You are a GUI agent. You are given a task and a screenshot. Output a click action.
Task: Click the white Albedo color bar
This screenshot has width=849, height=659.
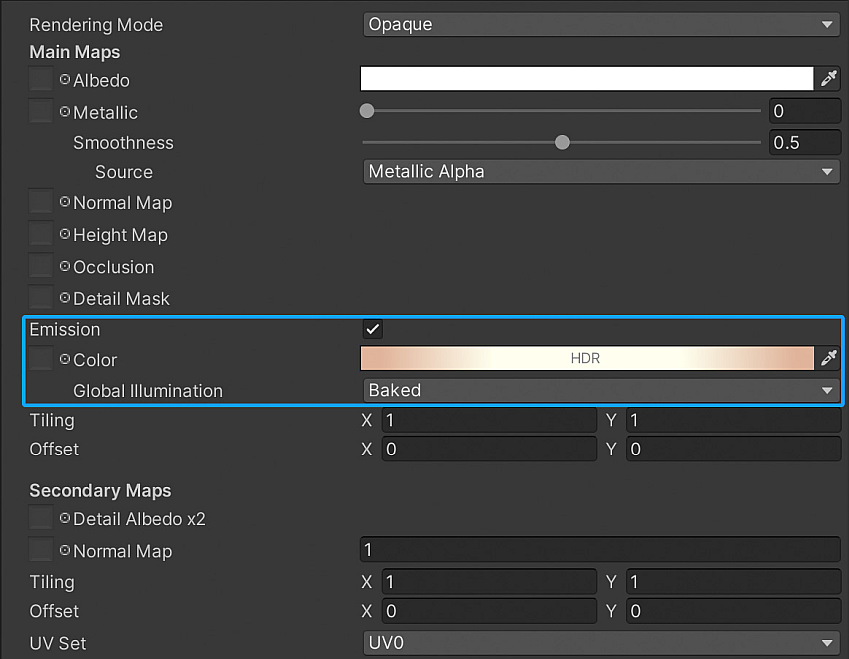(586, 78)
